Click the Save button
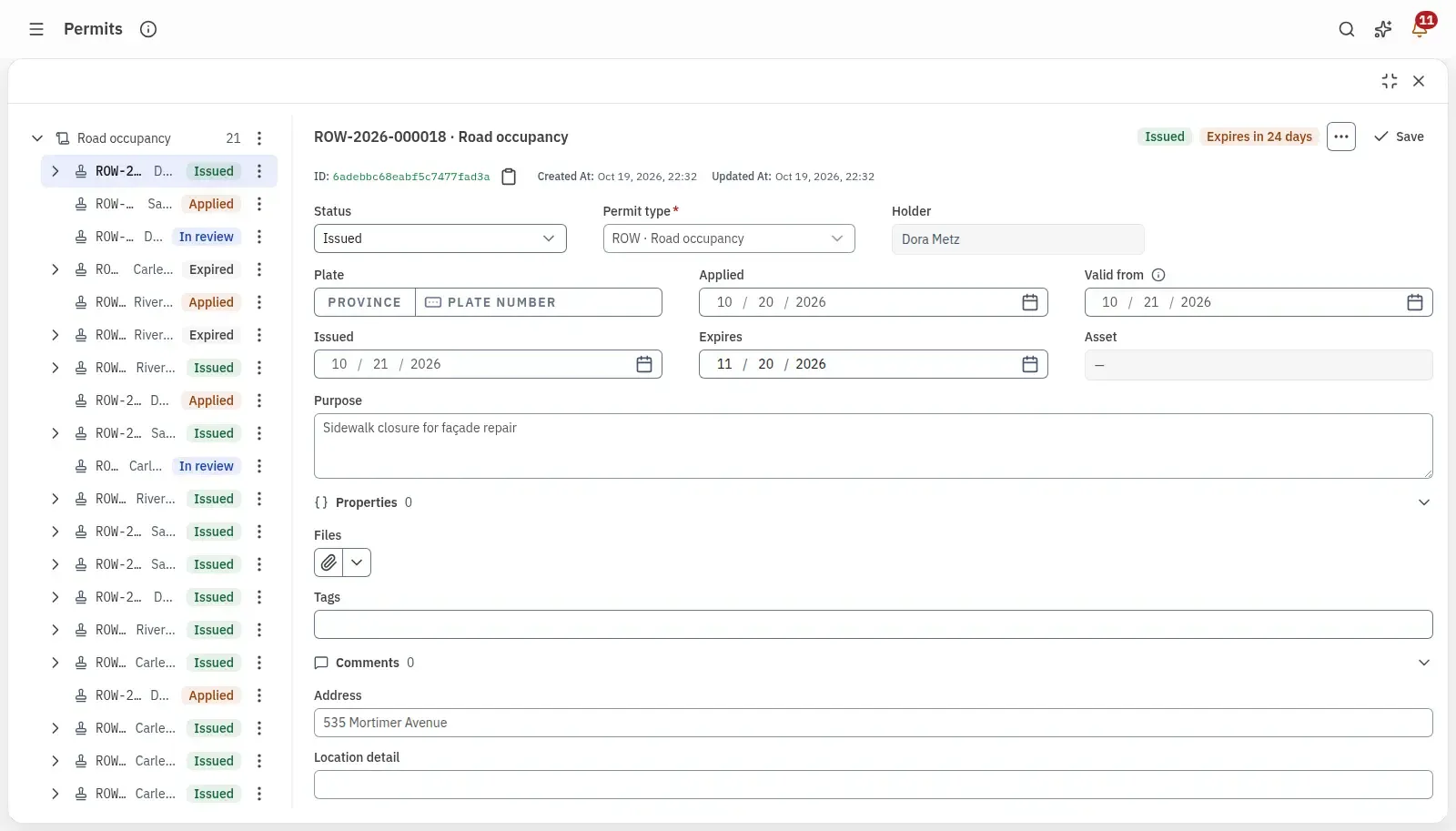The image size is (1456, 831). click(x=1399, y=137)
